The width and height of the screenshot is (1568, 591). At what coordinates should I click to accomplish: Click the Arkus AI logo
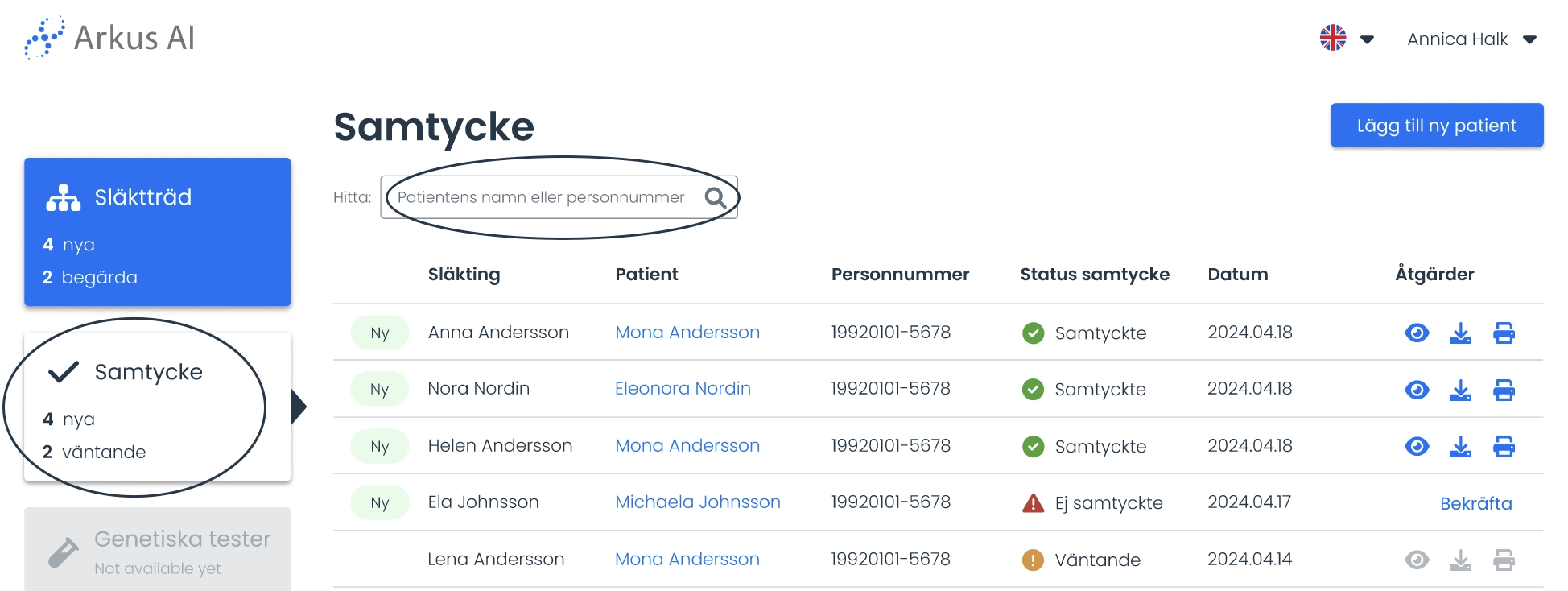tap(109, 38)
